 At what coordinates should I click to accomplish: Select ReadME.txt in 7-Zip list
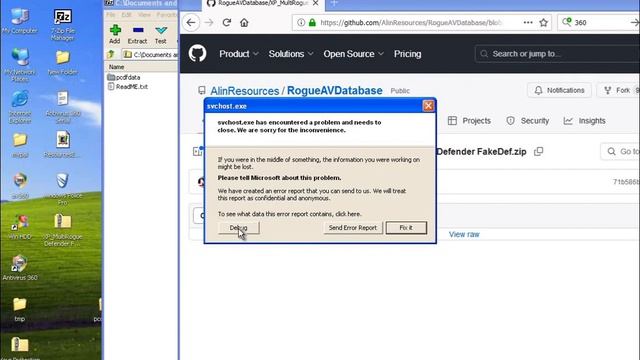tap(127, 87)
